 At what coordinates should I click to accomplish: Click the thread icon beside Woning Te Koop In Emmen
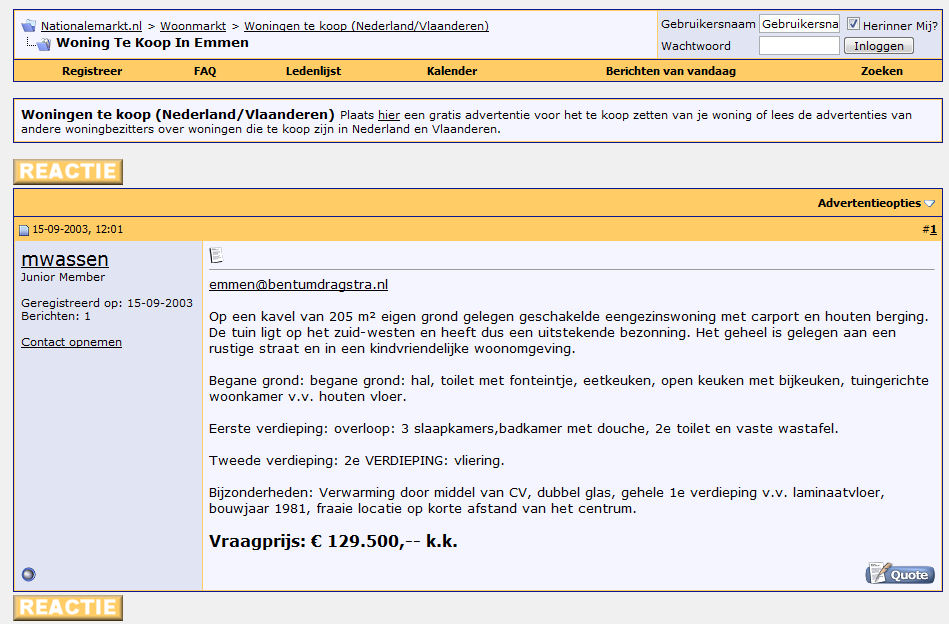click(43, 44)
